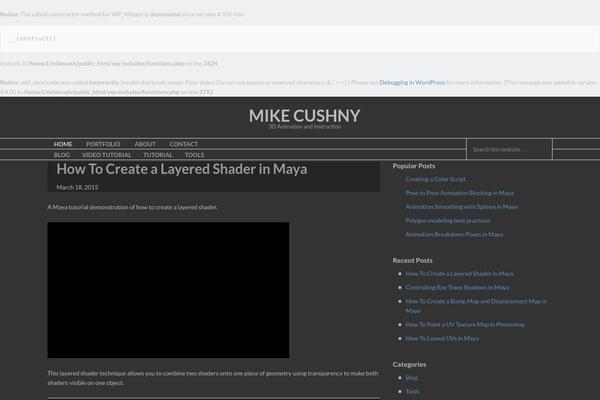Open Pose to Pose Animation Blocking post

click(460, 193)
